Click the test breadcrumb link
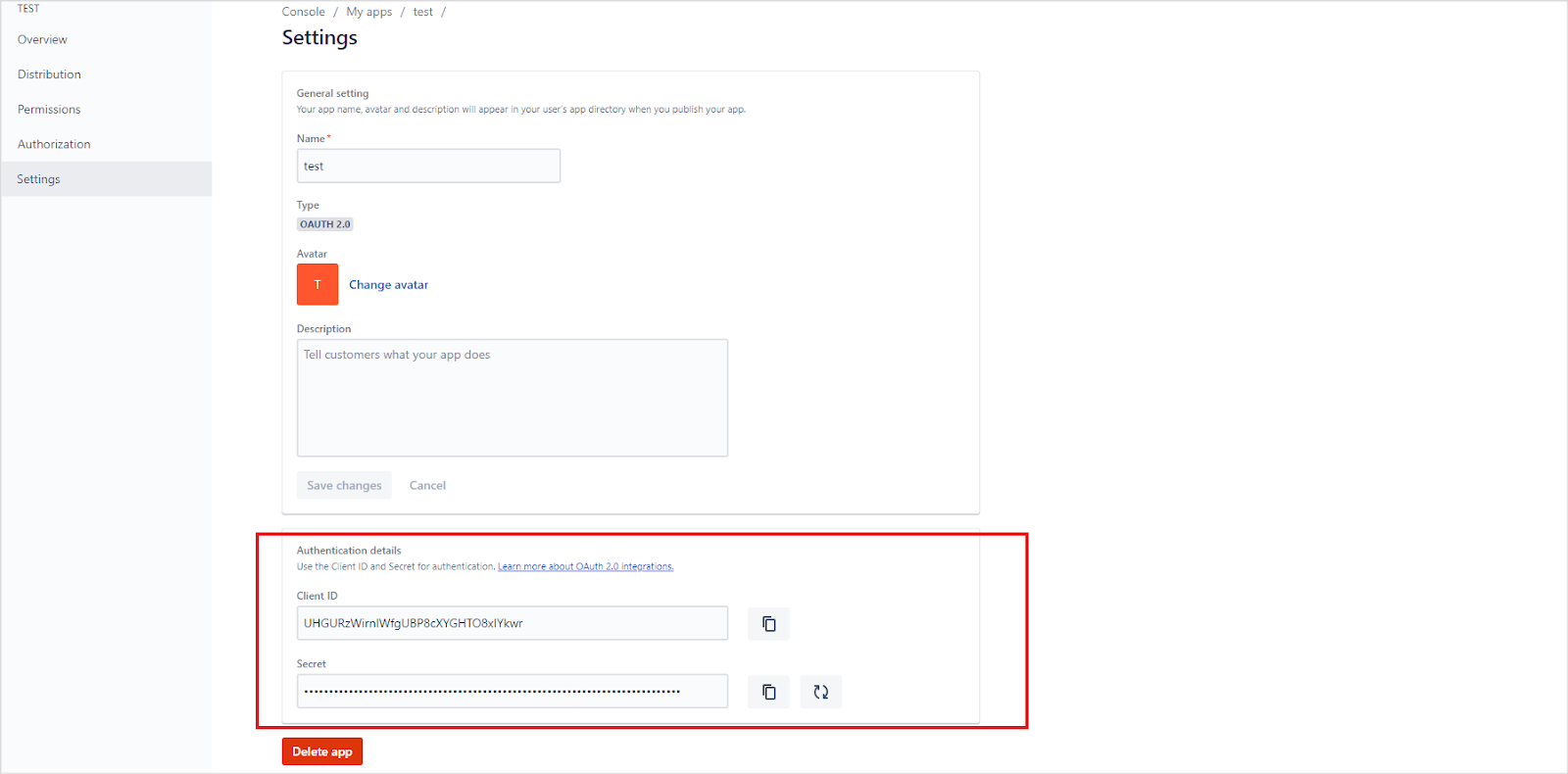Screen dimensions: 1568x774 (422, 12)
